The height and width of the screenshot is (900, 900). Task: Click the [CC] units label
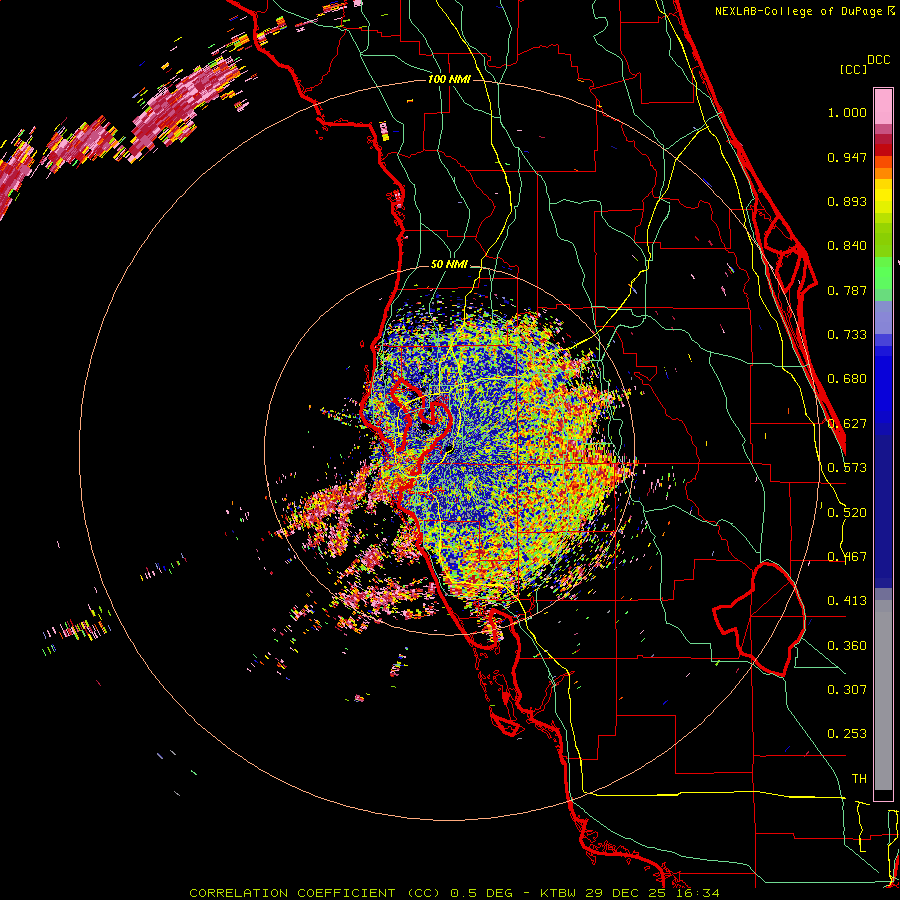click(854, 69)
